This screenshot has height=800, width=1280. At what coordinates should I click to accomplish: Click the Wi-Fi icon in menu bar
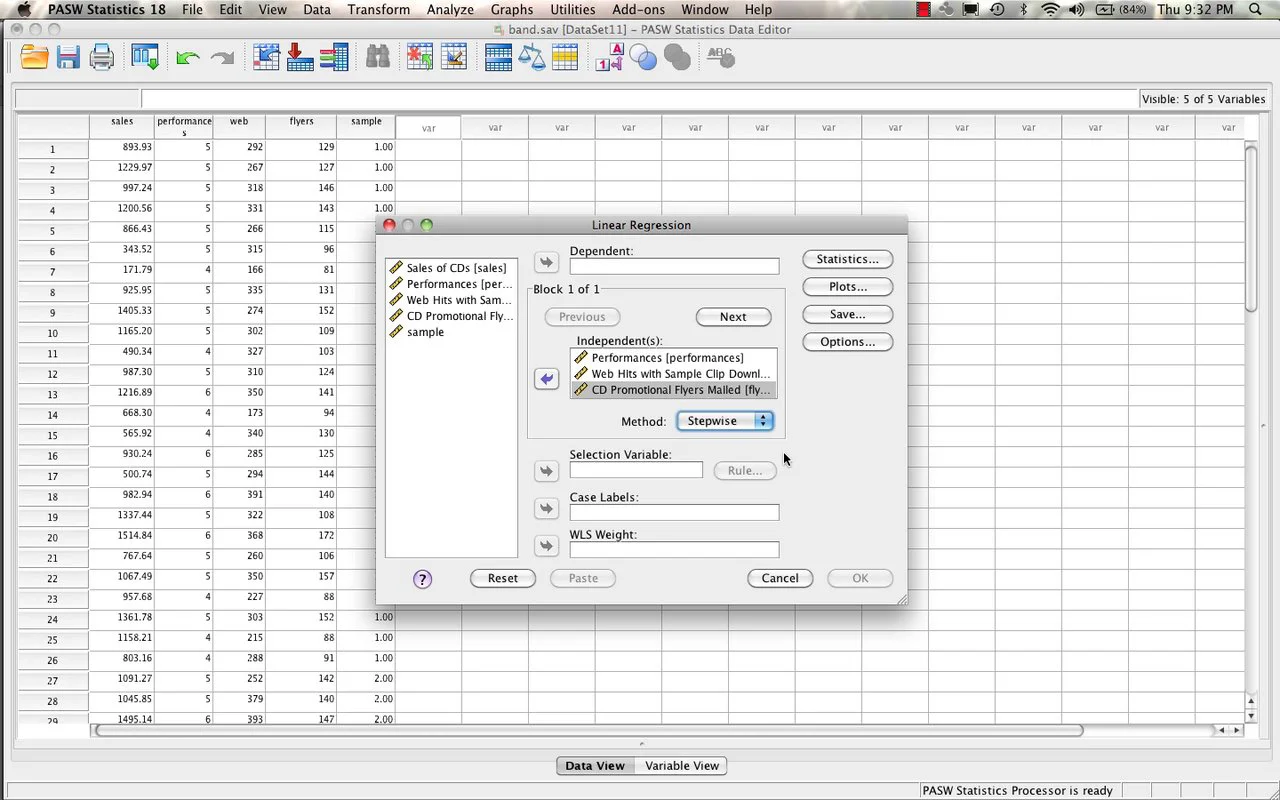coord(1050,9)
